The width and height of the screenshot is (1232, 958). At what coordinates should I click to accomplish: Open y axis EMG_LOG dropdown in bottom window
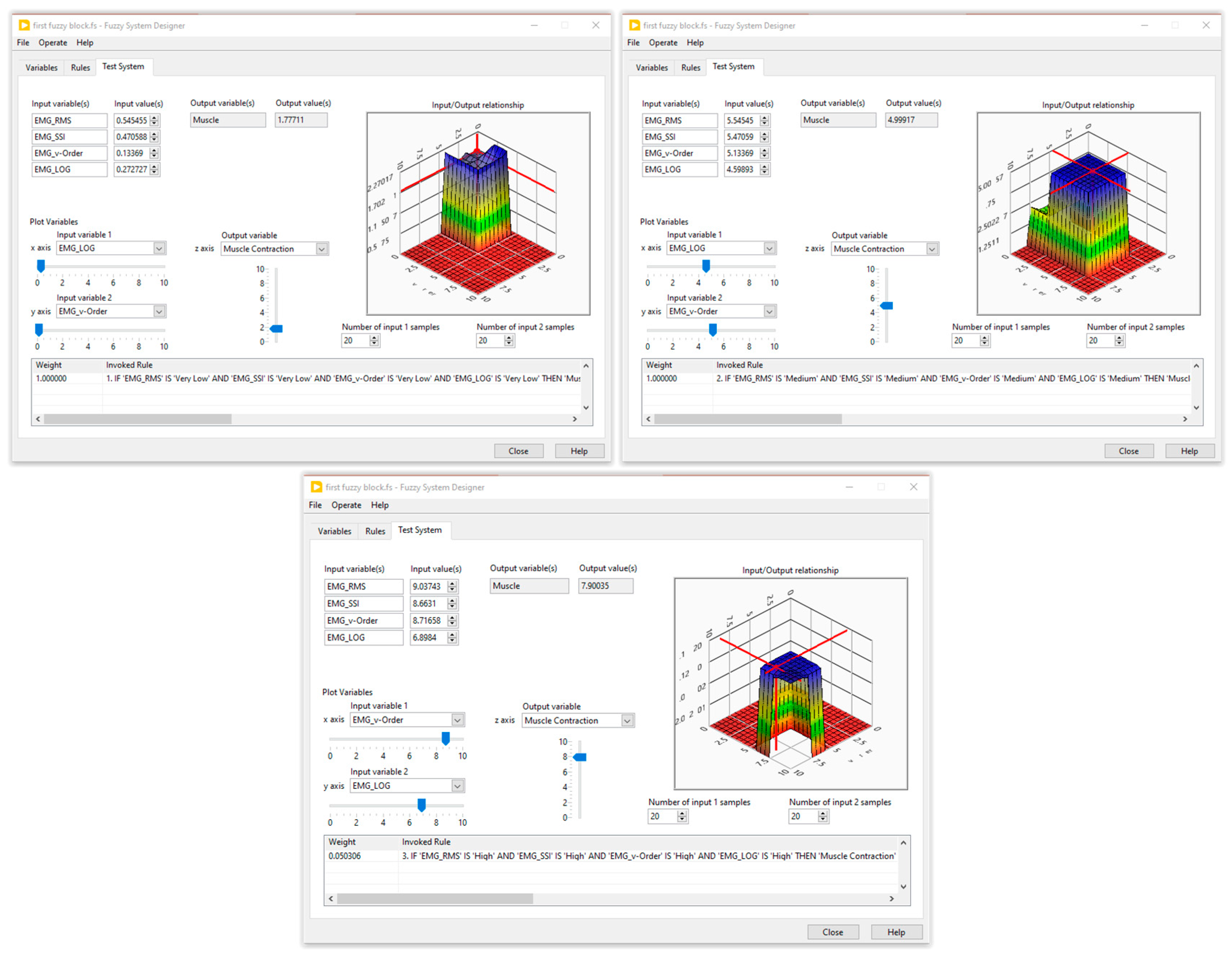point(457,785)
